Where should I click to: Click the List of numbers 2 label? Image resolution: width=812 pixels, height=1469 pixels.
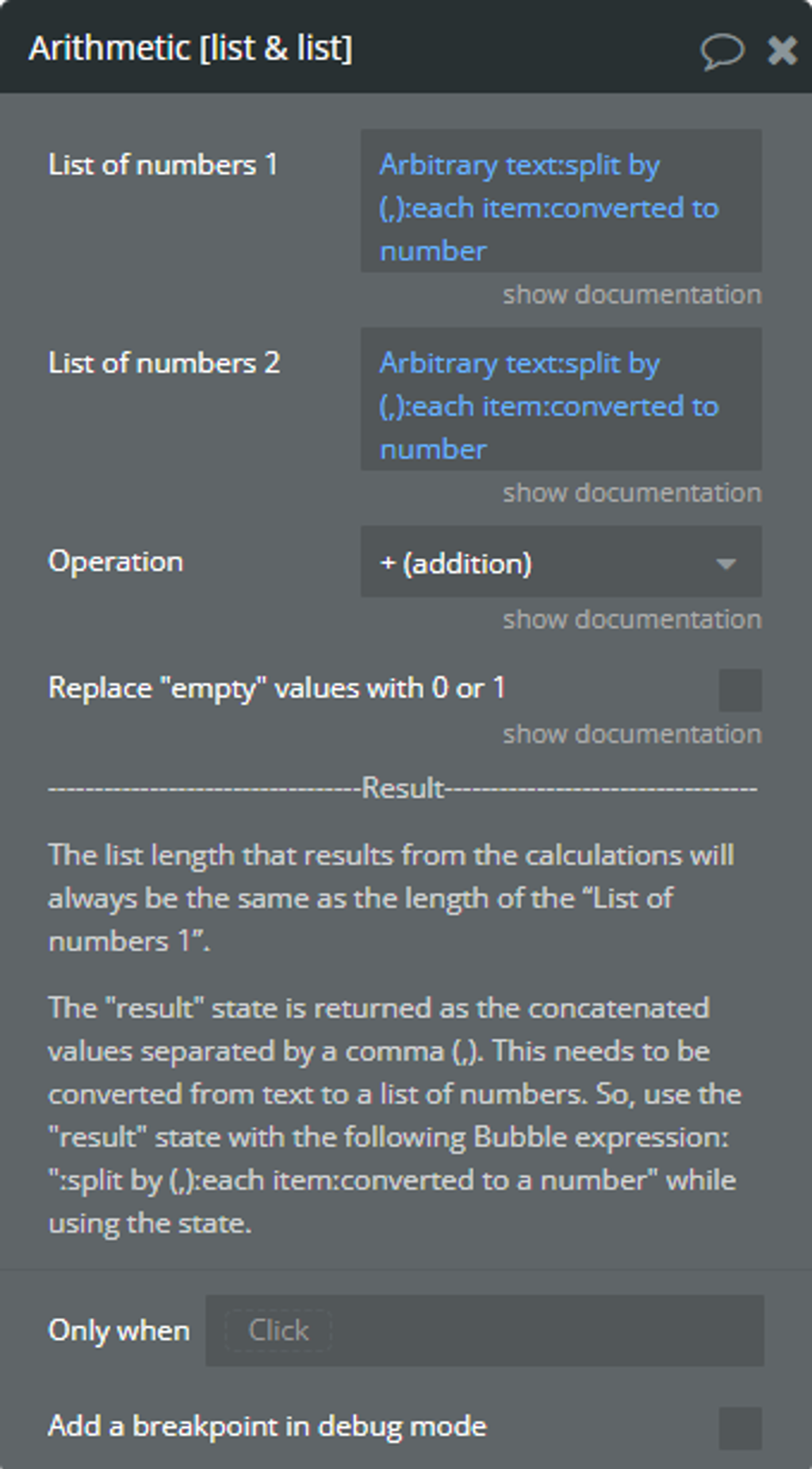(163, 363)
